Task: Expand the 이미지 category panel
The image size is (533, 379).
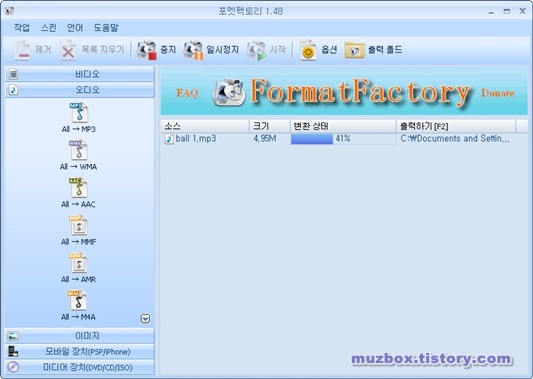Action: pos(80,336)
